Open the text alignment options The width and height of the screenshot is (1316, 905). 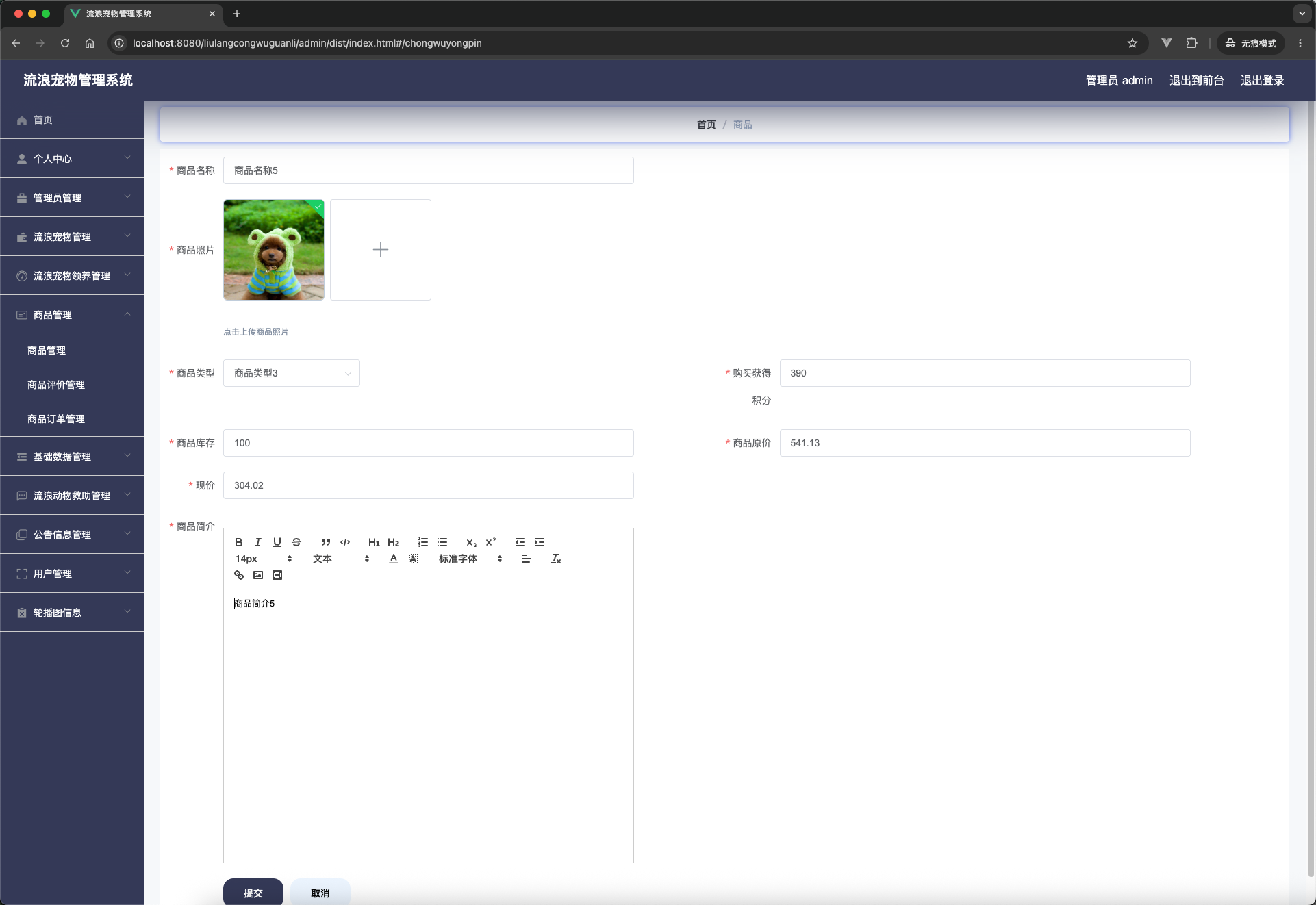[526, 559]
